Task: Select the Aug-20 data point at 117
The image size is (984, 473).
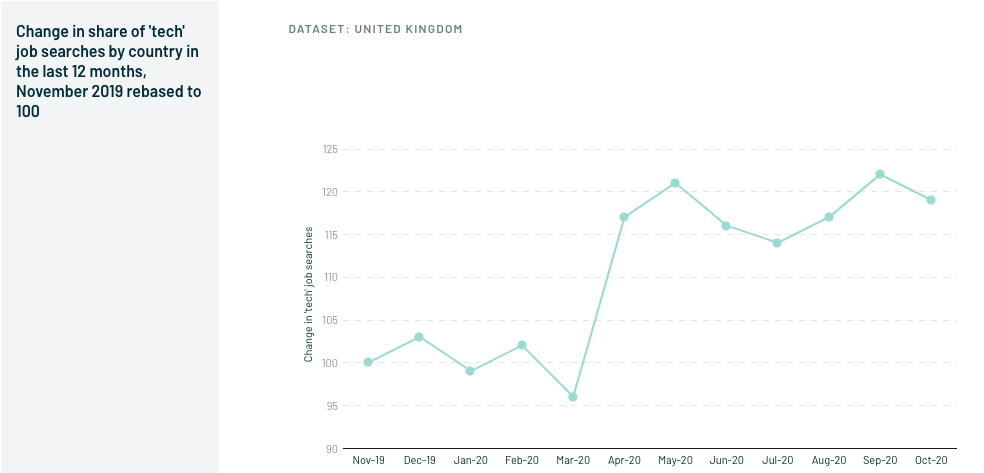Action: 829,217
